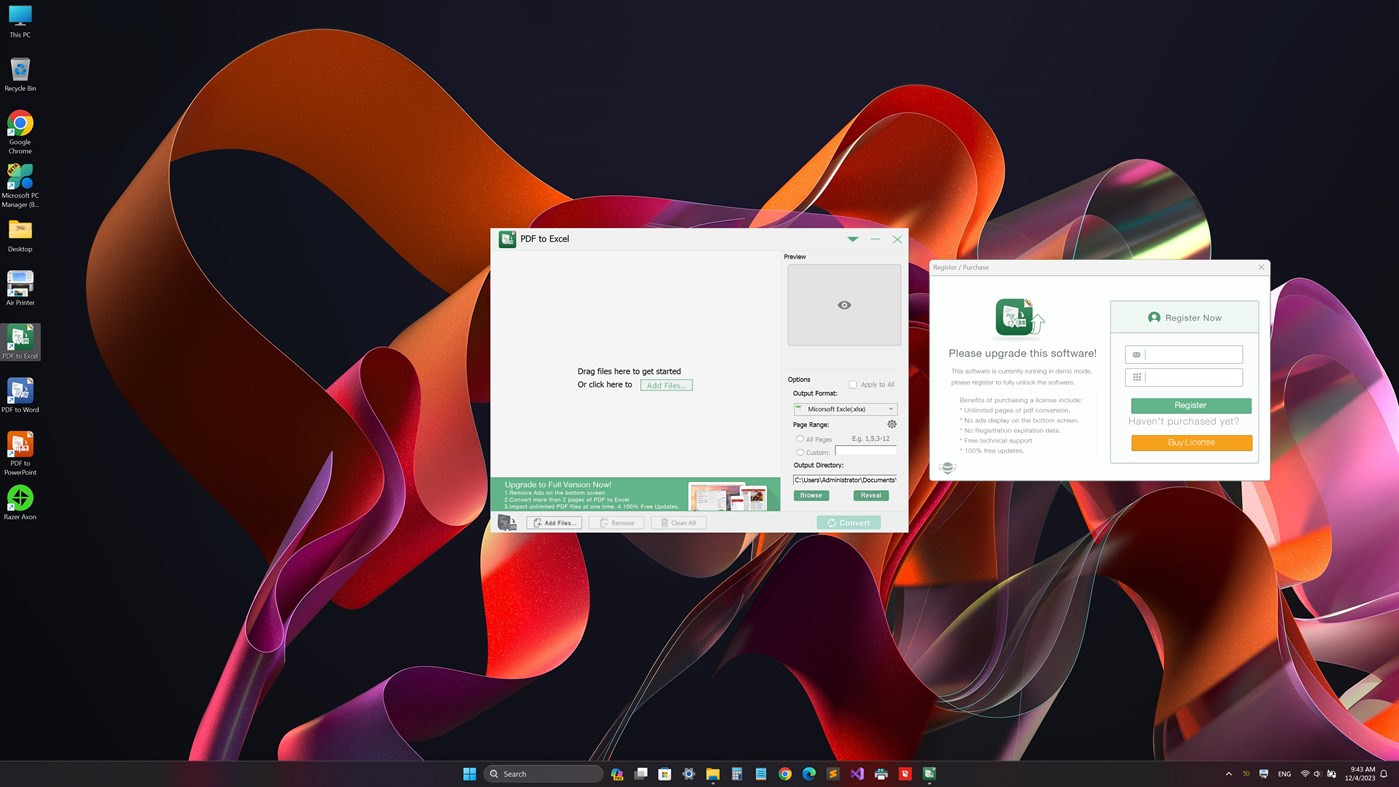The width and height of the screenshot is (1399, 787).
Task: Select the All Pages radio button
Action: [800, 439]
